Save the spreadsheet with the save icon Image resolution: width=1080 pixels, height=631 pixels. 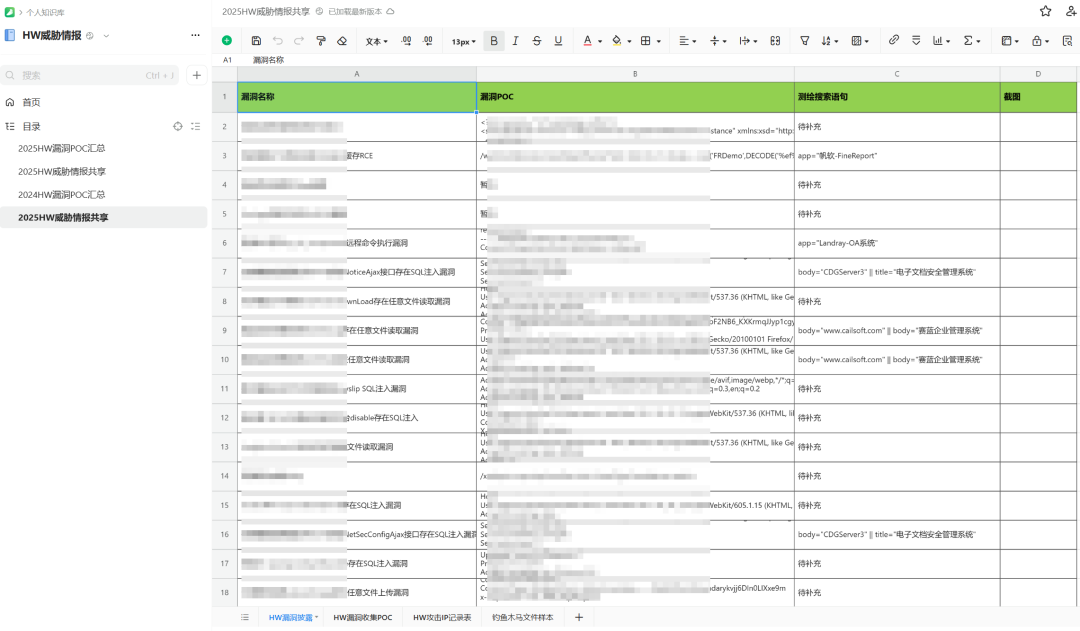[256, 41]
